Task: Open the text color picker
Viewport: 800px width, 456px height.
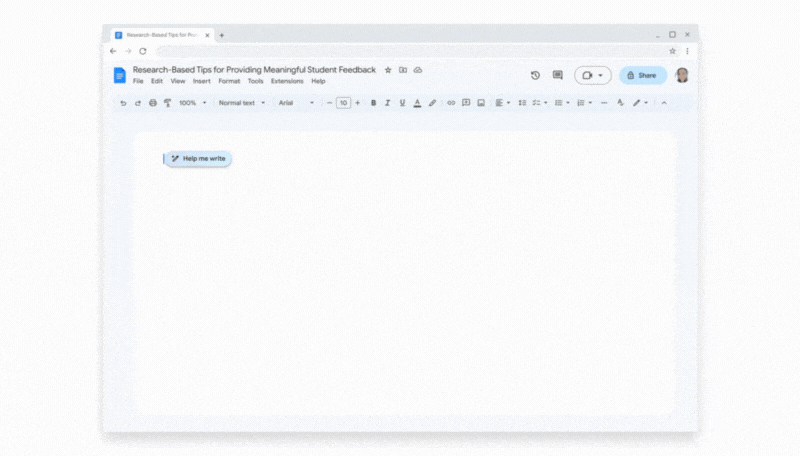Action: (x=417, y=103)
